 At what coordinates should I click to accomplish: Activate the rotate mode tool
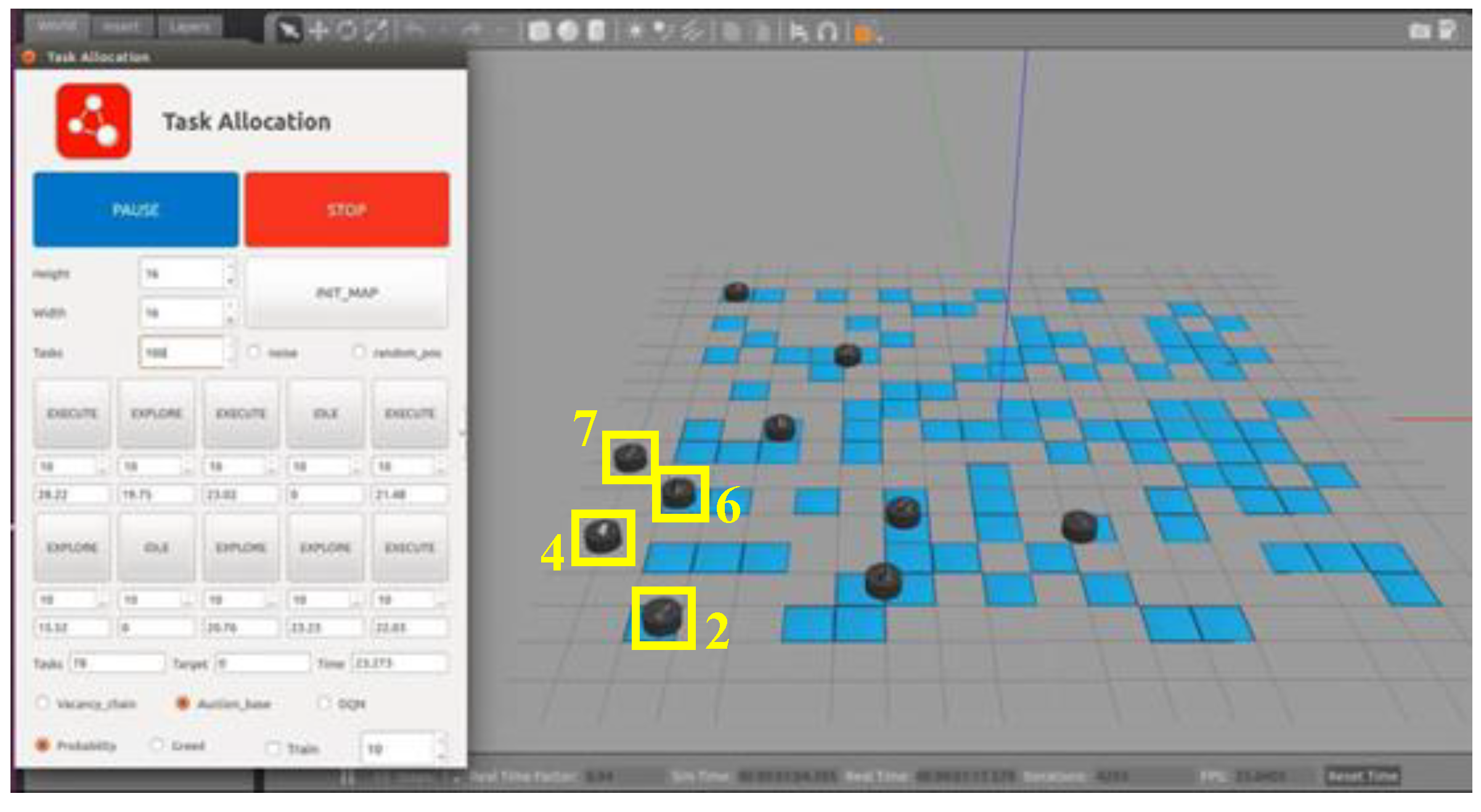[x=347, y=30]
